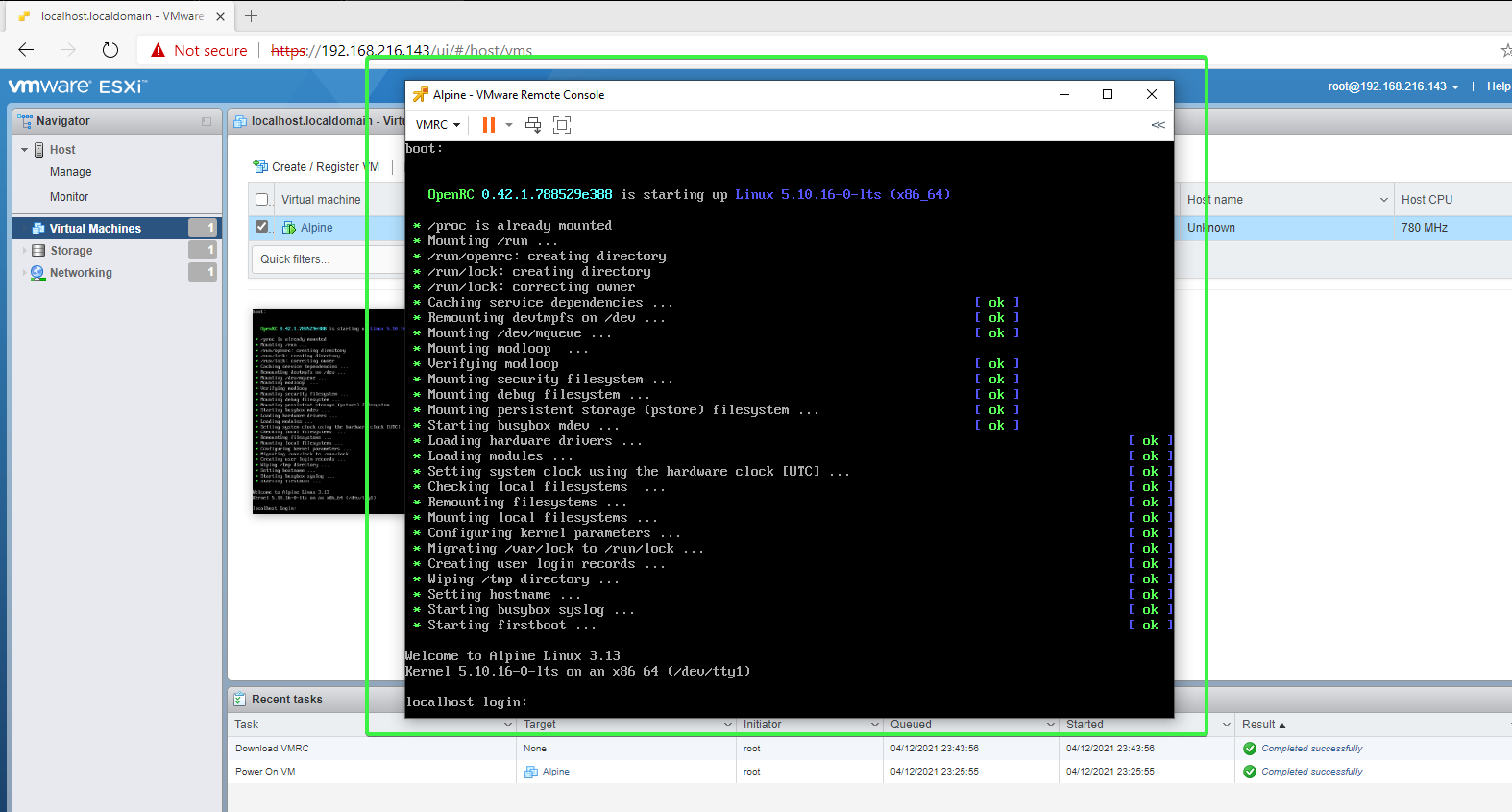Click the Remote Console title bar icon
This screenshot has height=812, width=1512.
point(420,94)
